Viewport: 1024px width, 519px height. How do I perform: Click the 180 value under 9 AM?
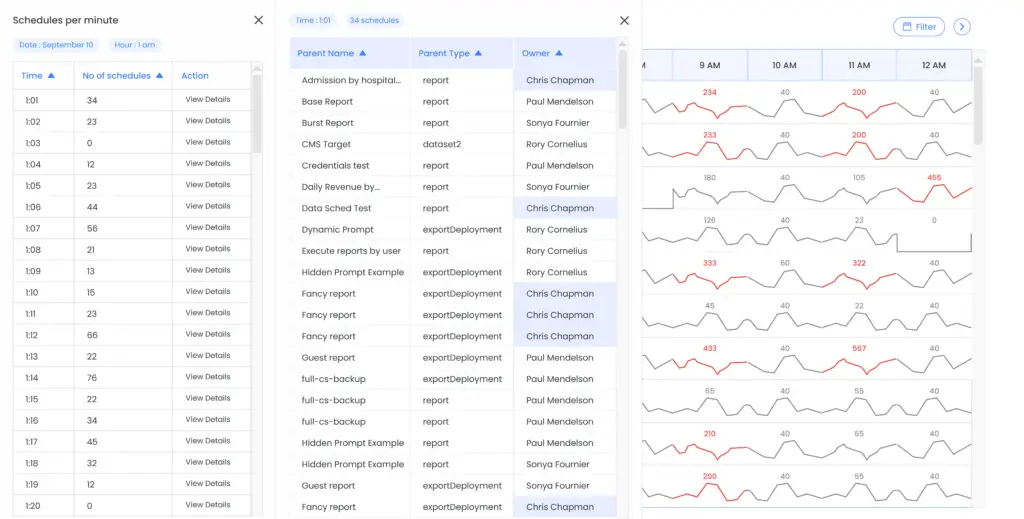coord(710,178)
